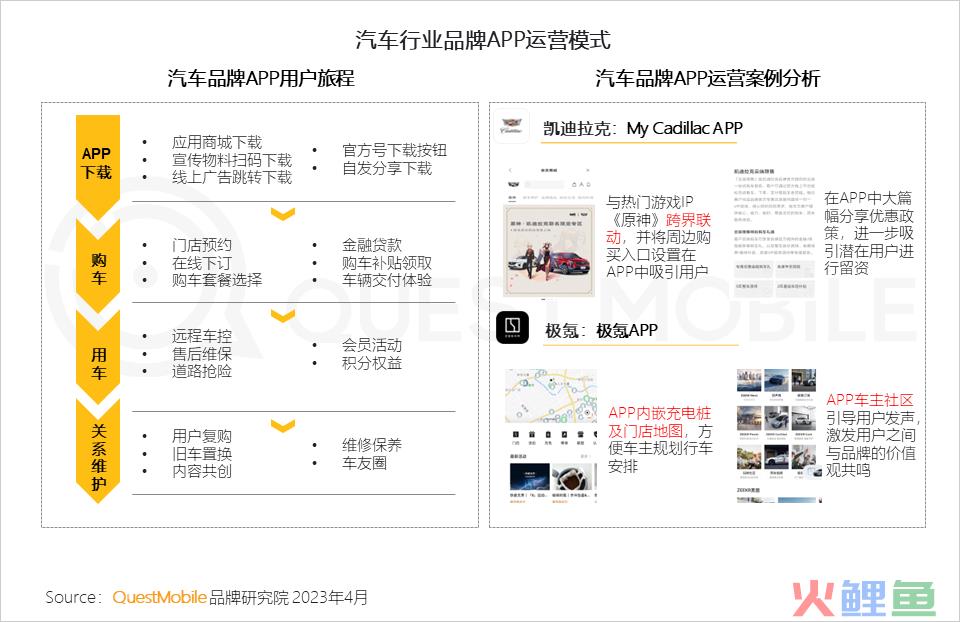Click the "线上广告跳转下载" bullet
This screenshot has height=622, width=960.
click(232, 178)
